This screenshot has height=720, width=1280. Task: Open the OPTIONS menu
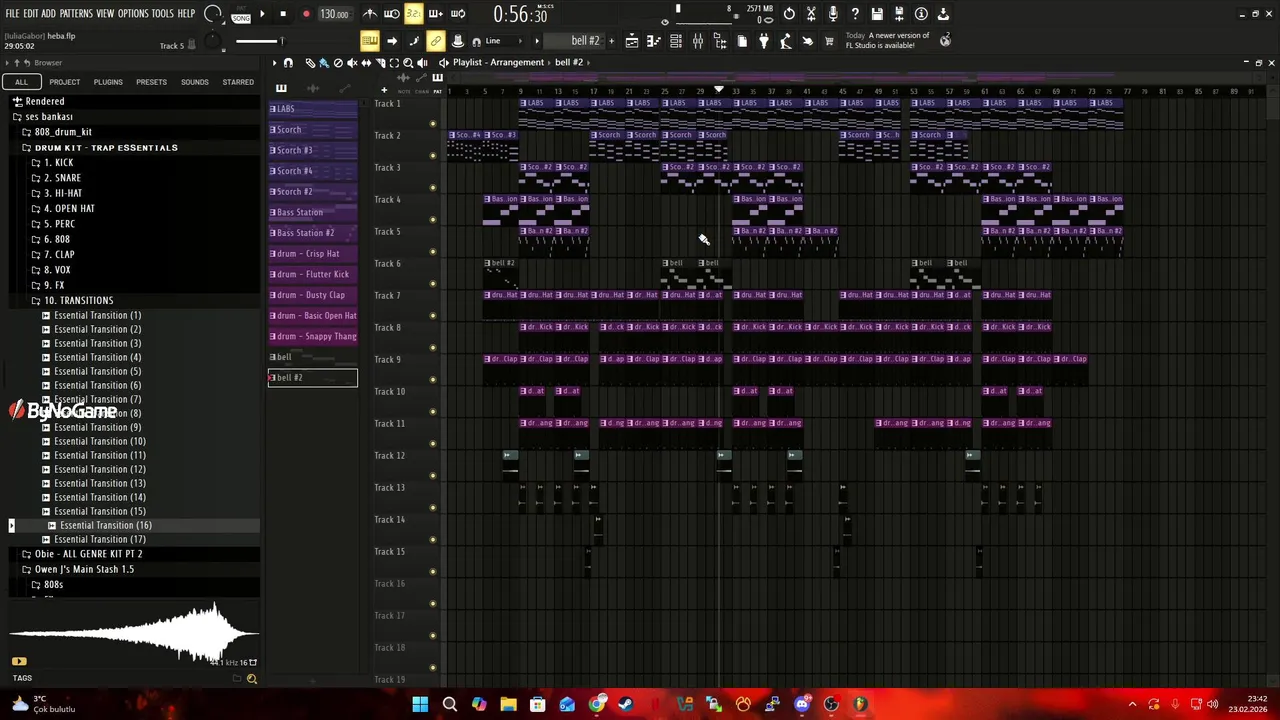coord(133,14)
